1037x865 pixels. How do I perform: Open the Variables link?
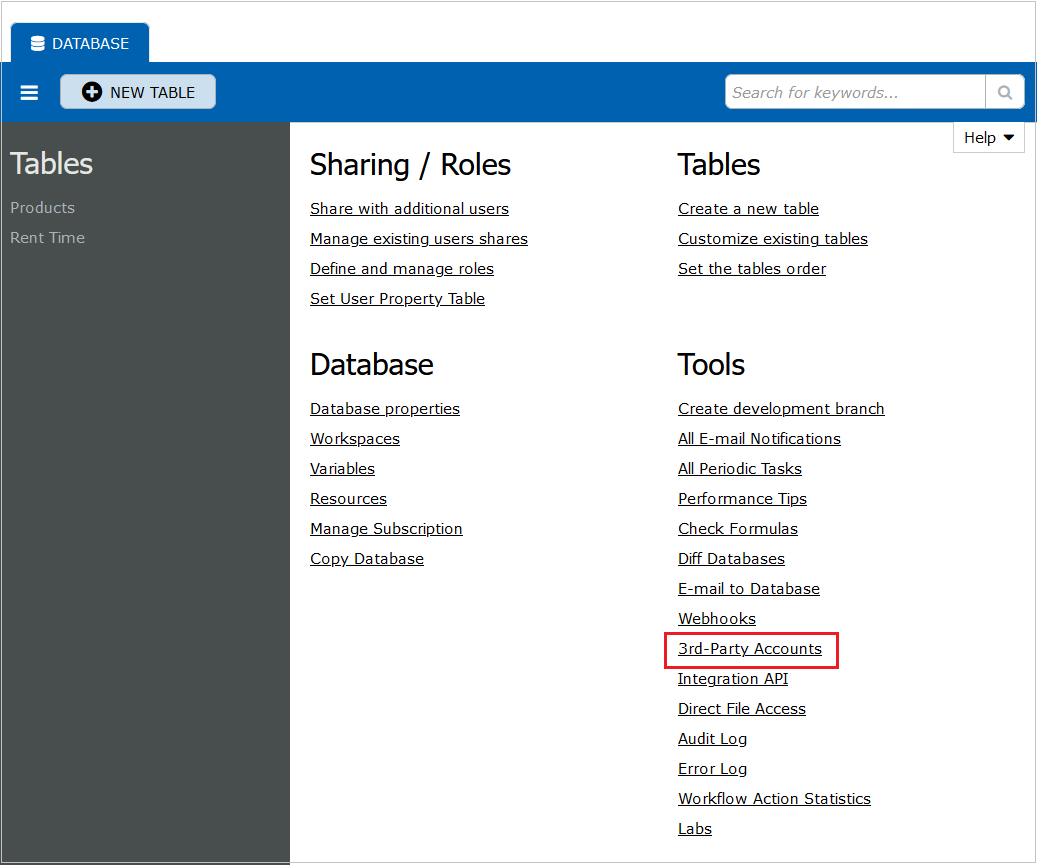tap(343, 469)
